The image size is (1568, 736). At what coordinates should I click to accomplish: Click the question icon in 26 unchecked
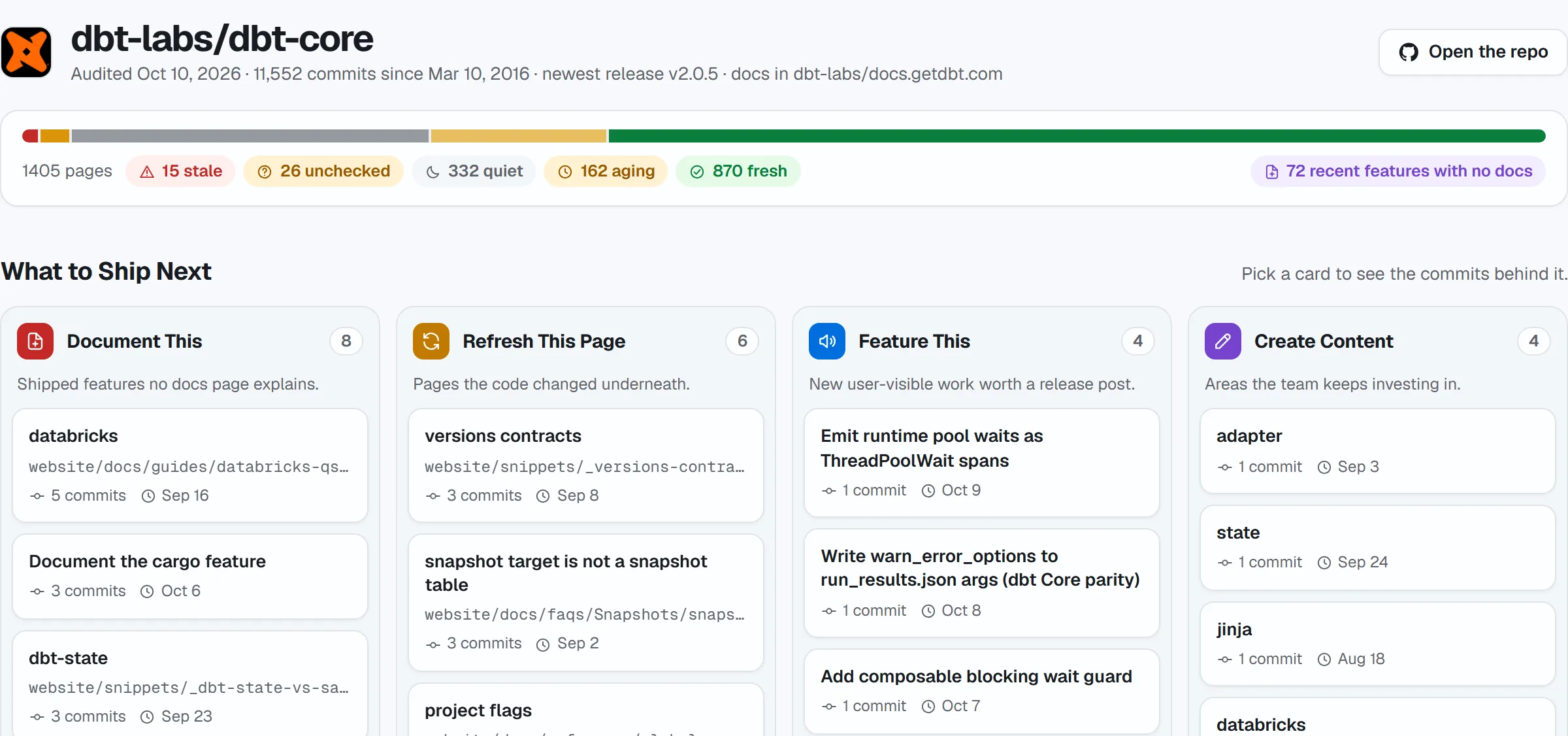(265, 172)
